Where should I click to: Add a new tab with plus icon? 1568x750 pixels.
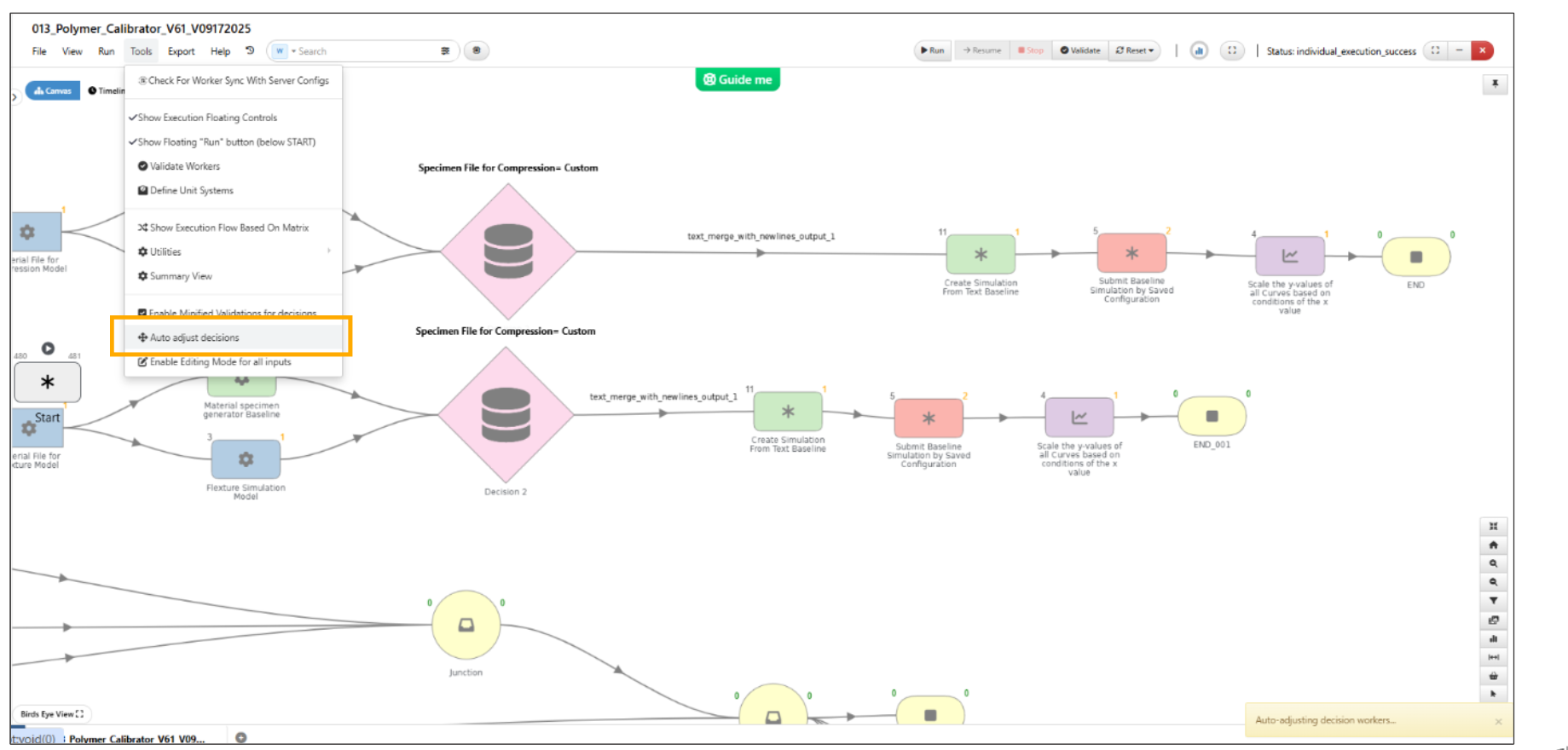(241, 737)
